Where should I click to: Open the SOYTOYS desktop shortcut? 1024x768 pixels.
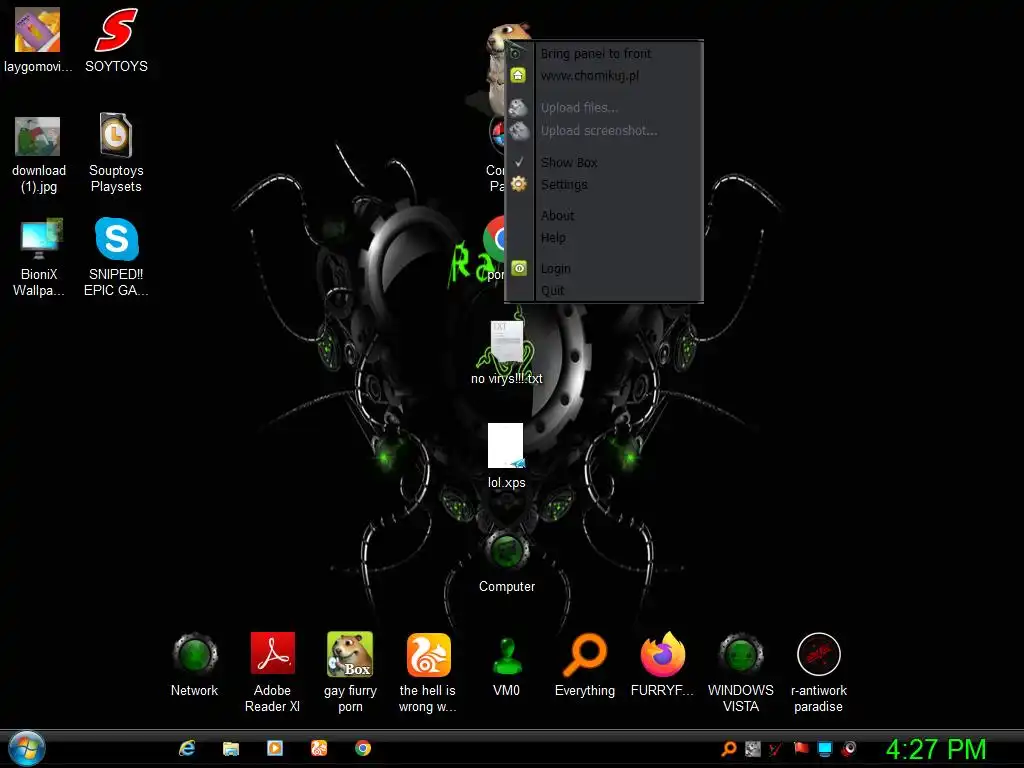pos(116,40)
